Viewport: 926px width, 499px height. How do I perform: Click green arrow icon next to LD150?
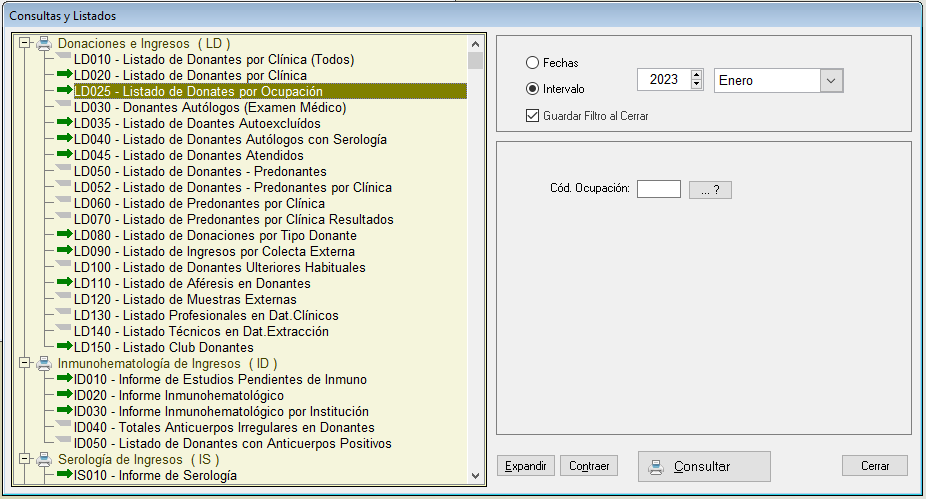(x=64, y=348)
